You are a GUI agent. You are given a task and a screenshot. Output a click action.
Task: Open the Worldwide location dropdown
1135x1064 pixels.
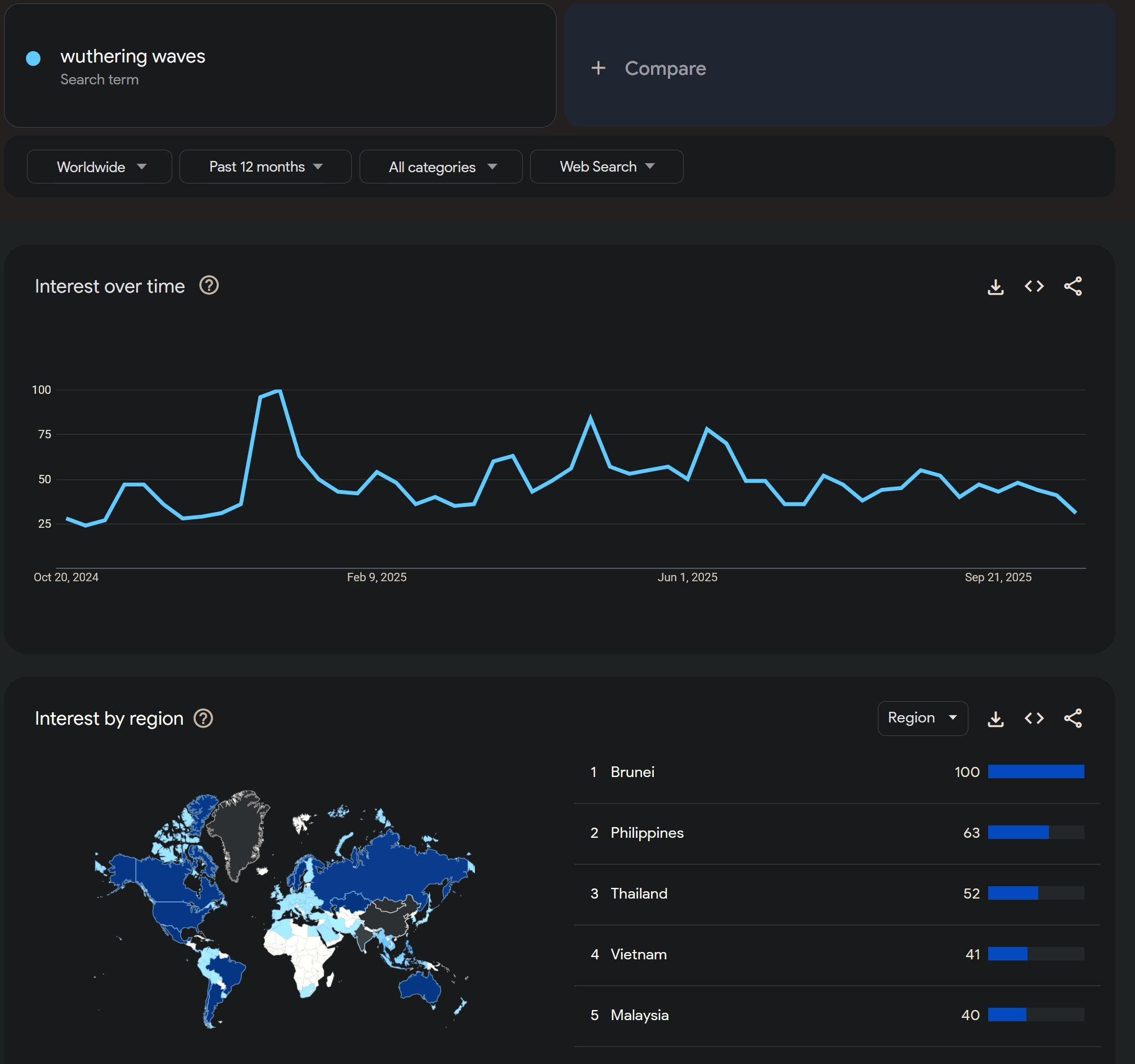(x=100, y=167)
